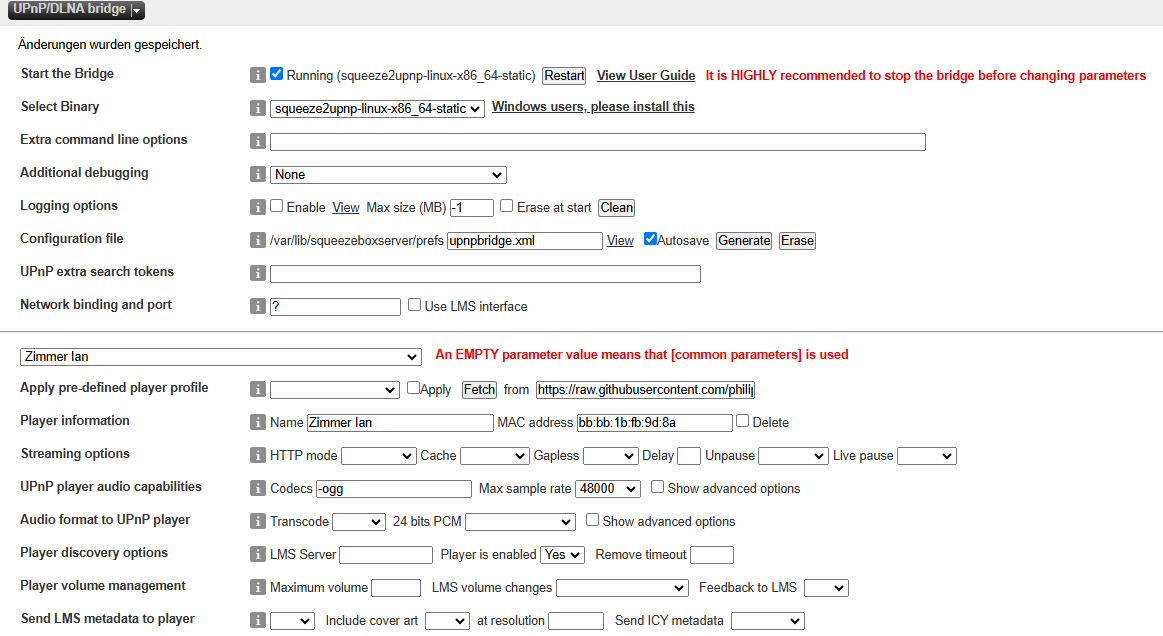Tick the Apply profile checkbox
Image resolution: width=1163 pixels, height=636 pixels.
coord(413,387)
